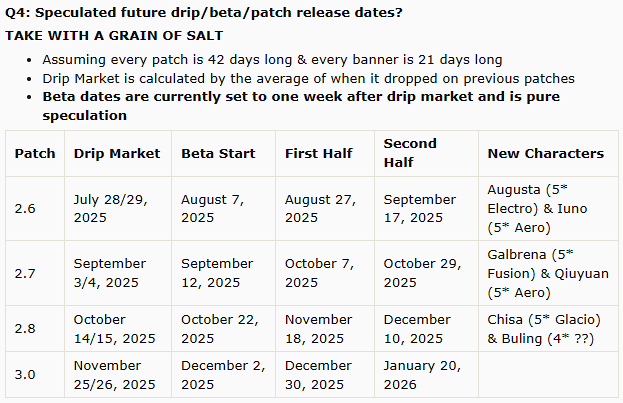Click Galbrena and Qiuyuan characters cell
This screenshot has height=403, width=623.
pos(548,273)
